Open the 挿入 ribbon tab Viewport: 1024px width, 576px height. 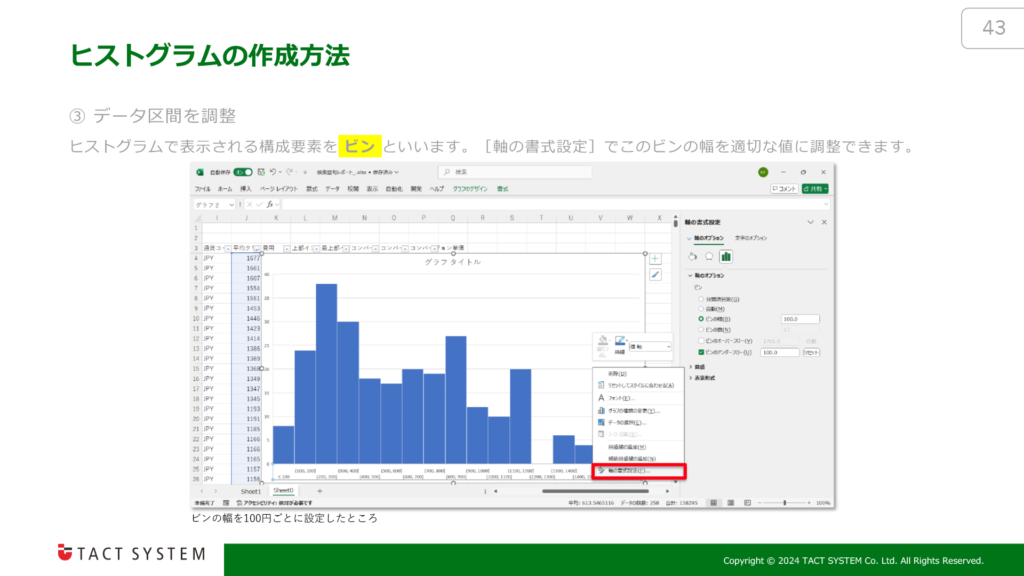click(246, 189)
